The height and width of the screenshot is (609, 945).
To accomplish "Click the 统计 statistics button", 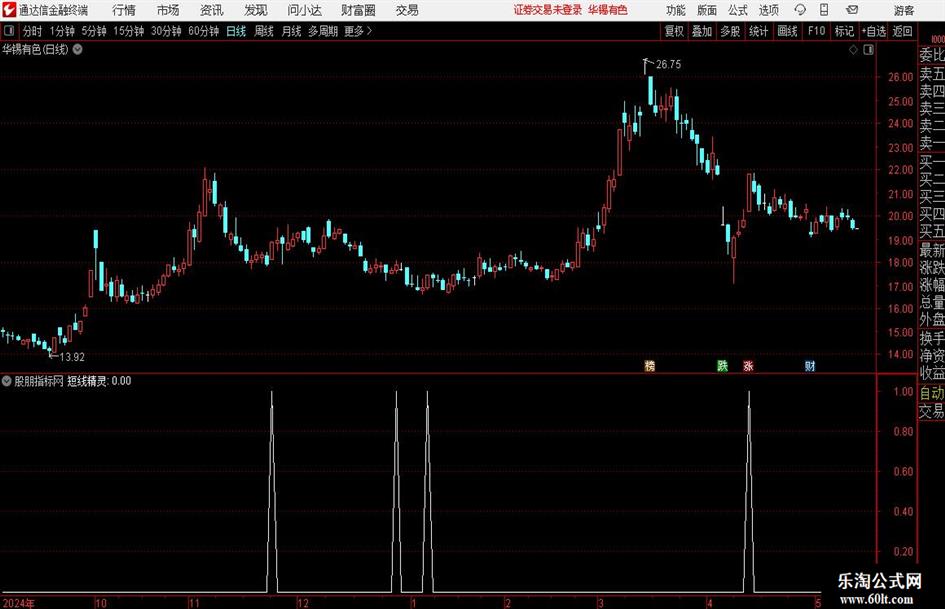I will (758, 31).
